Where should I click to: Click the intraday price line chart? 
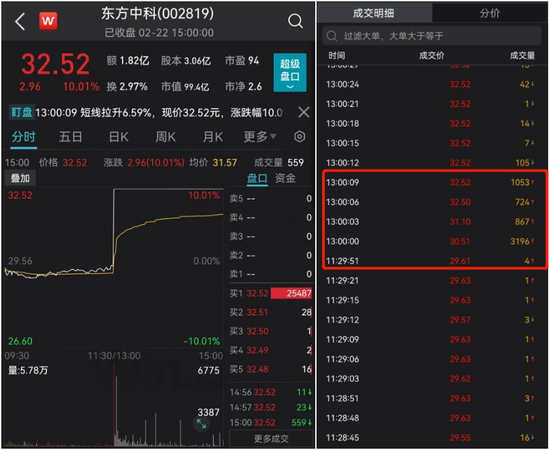pyautogui.click(x=114, y=268)
